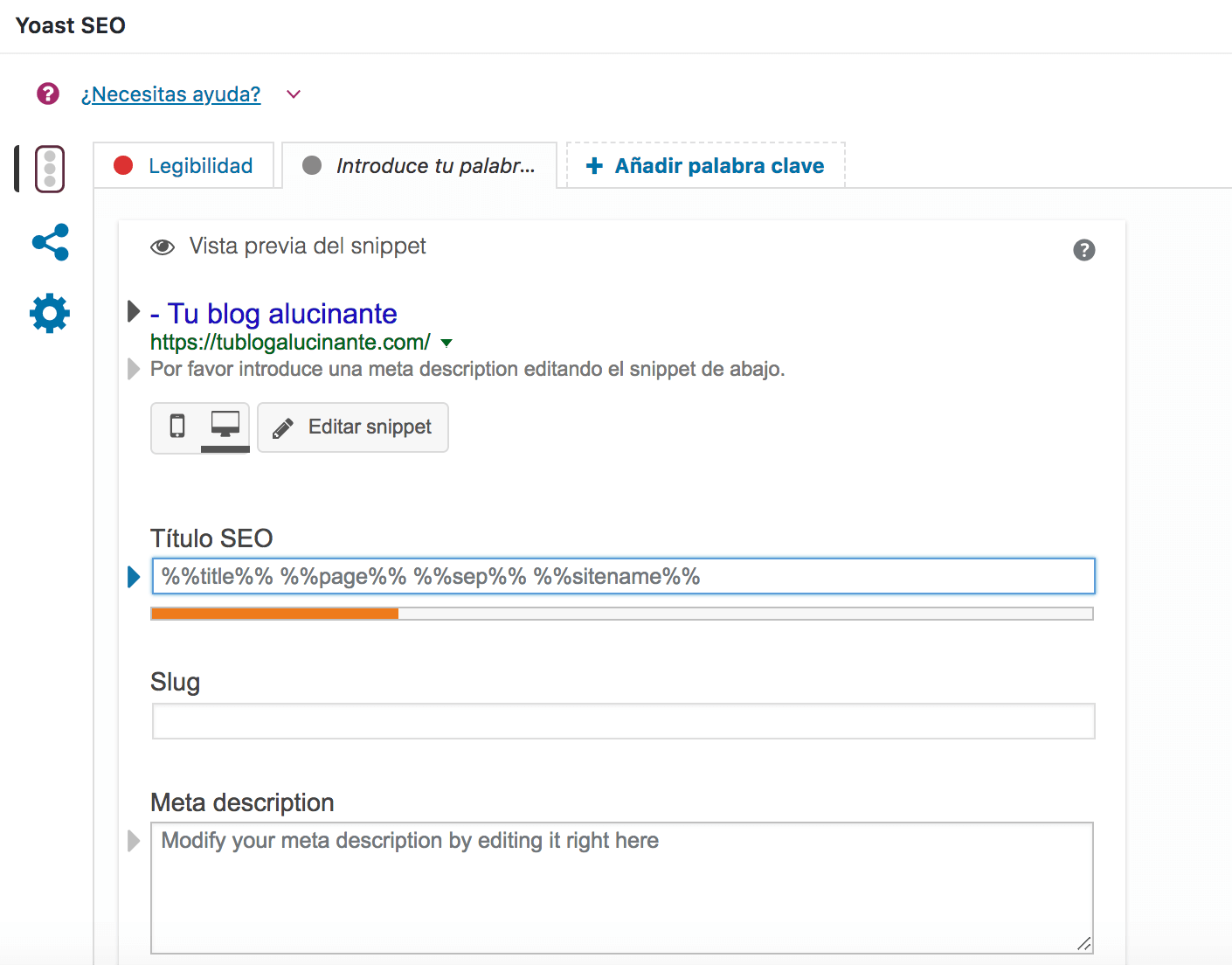Open the advanced settings gear icon
Screen dimensions: 1232x965
coord(50,313)
